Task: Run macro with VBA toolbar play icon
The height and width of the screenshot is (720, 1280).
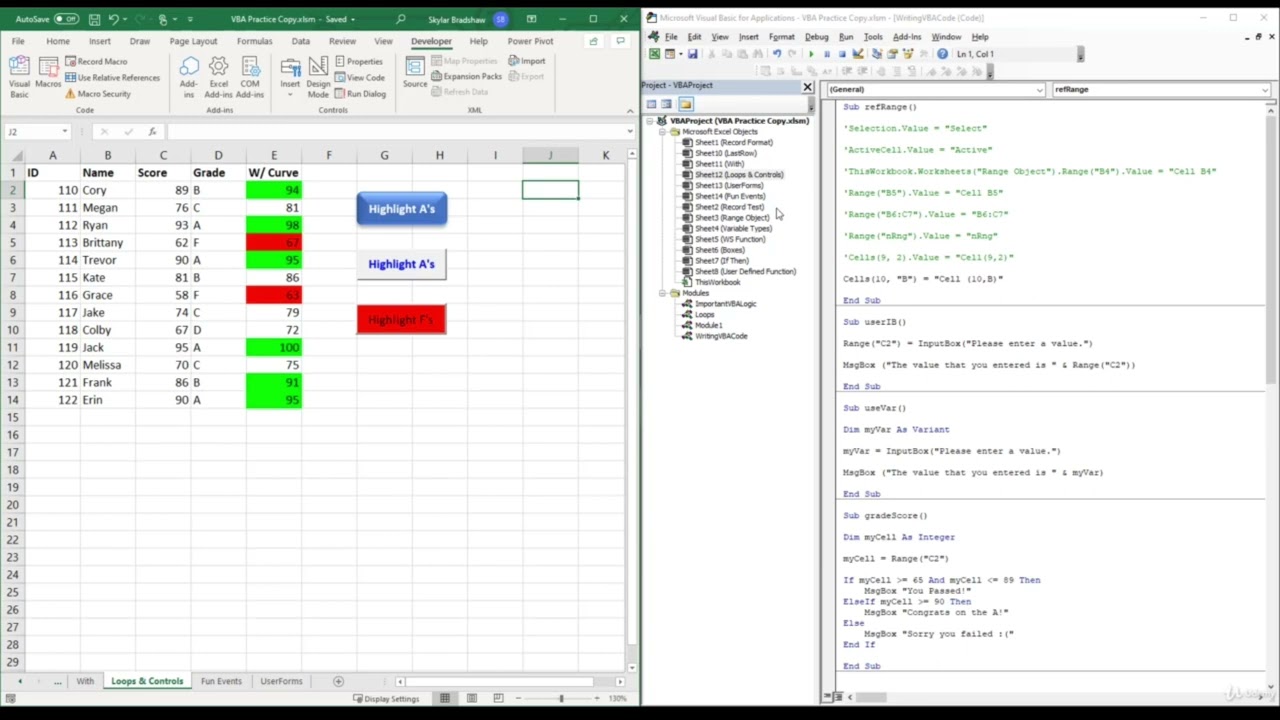Action: [x=811, y=54]
